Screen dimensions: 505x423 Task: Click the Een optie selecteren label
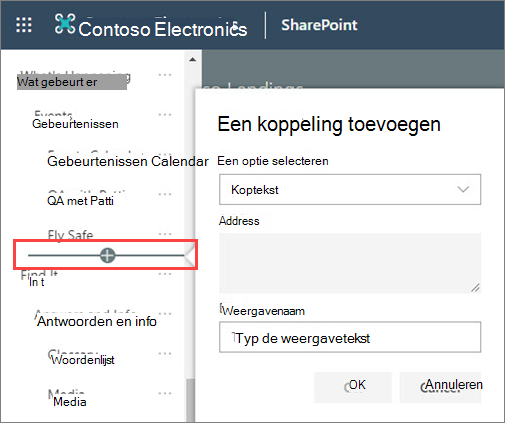[273, 161]
